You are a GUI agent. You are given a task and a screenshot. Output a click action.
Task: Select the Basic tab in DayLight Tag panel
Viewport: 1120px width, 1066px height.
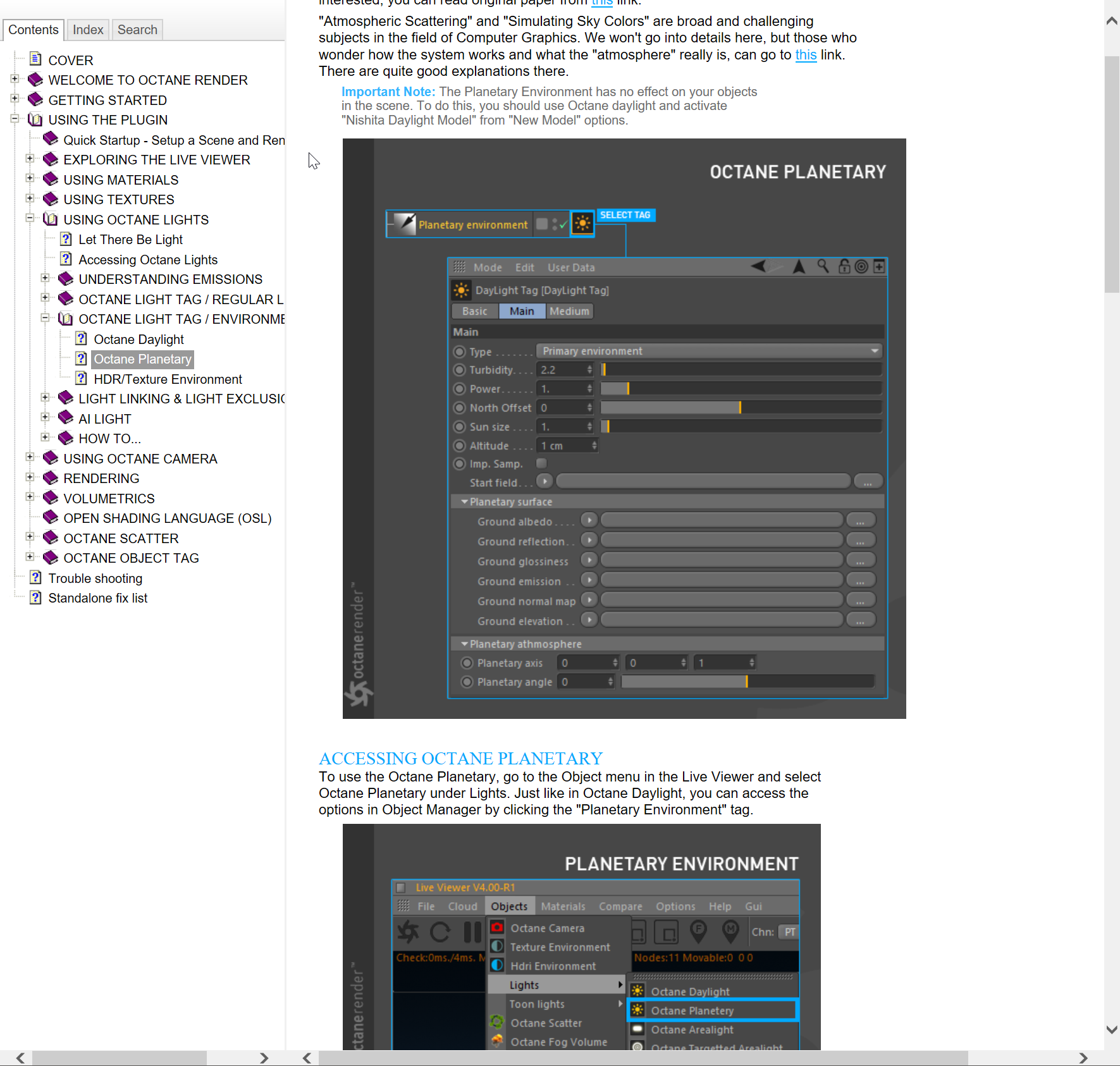point(475,311)
